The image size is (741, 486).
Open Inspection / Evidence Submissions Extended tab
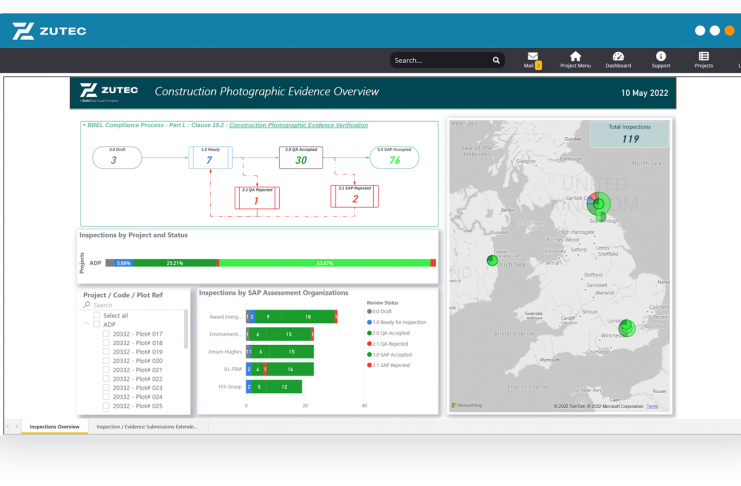coord(146,426)
